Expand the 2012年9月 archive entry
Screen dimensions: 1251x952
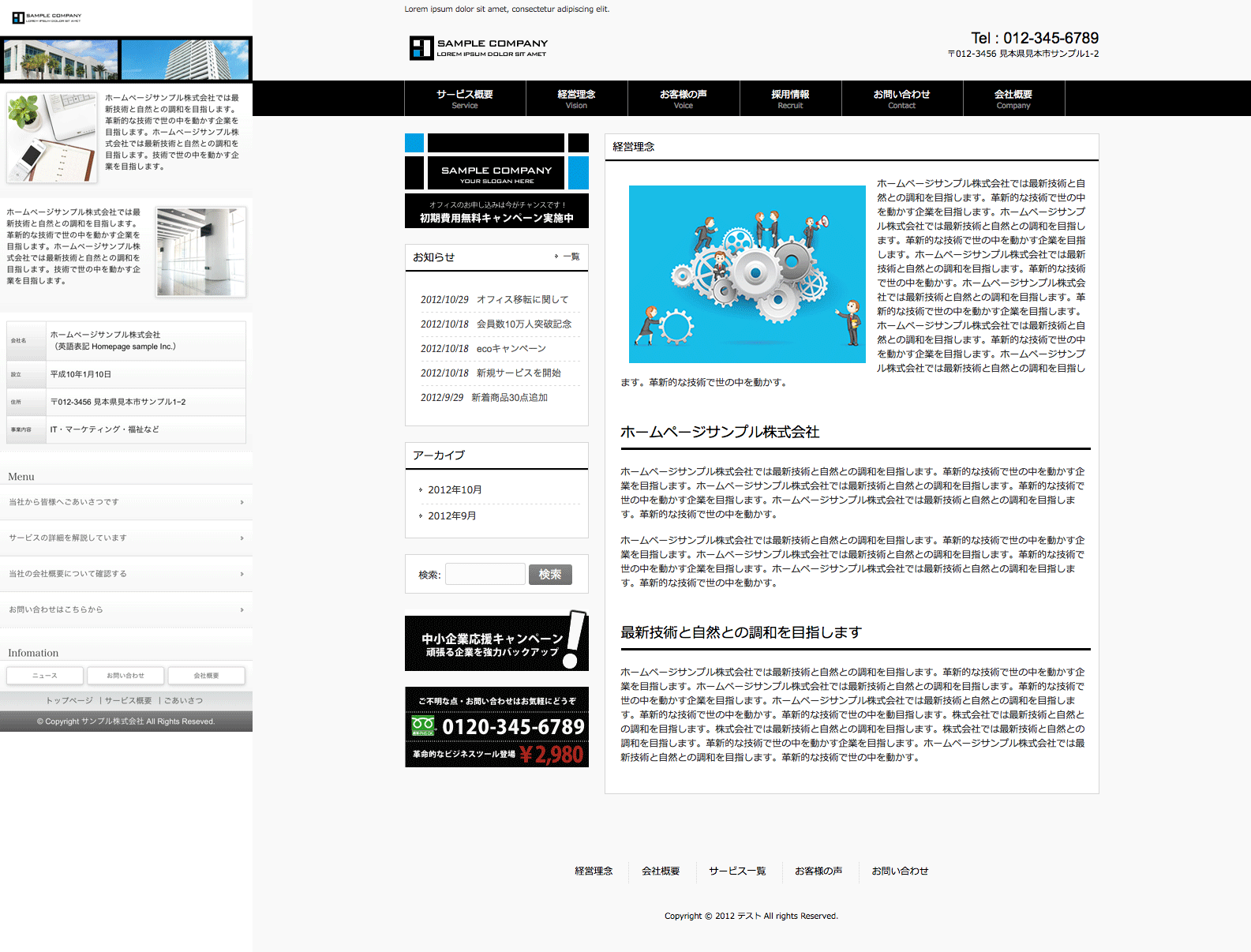pyautogui.click(x=451, y=516)
